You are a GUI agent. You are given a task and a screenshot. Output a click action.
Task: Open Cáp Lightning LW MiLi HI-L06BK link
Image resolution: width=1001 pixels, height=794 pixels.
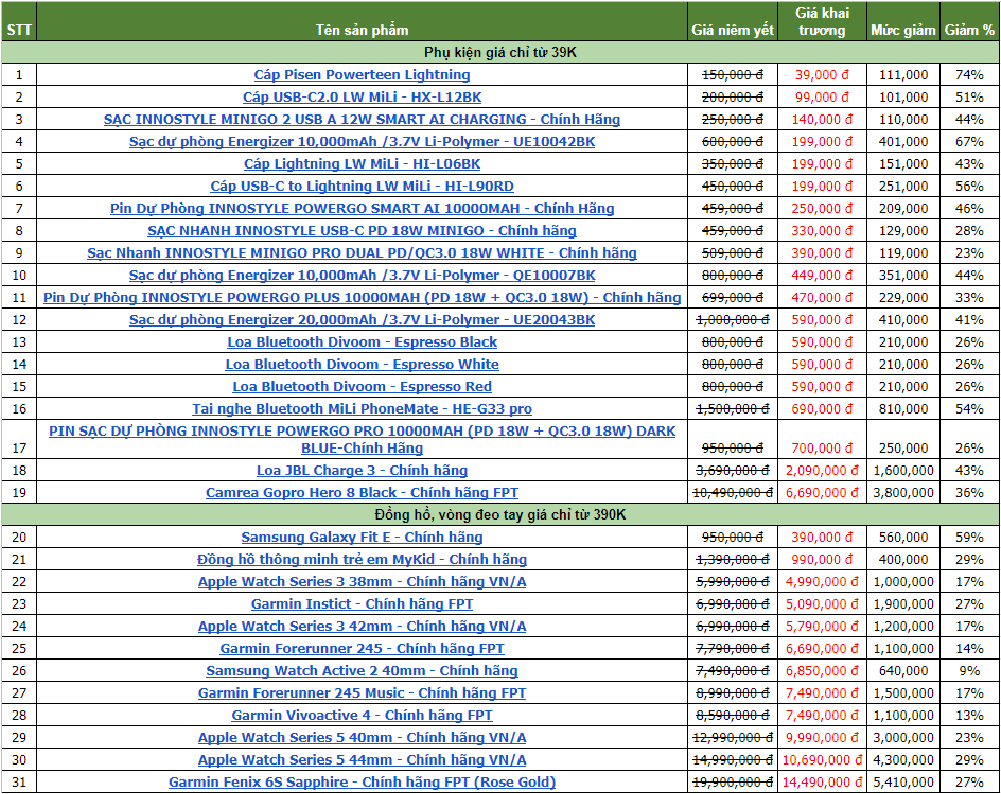tap(362, 164)
